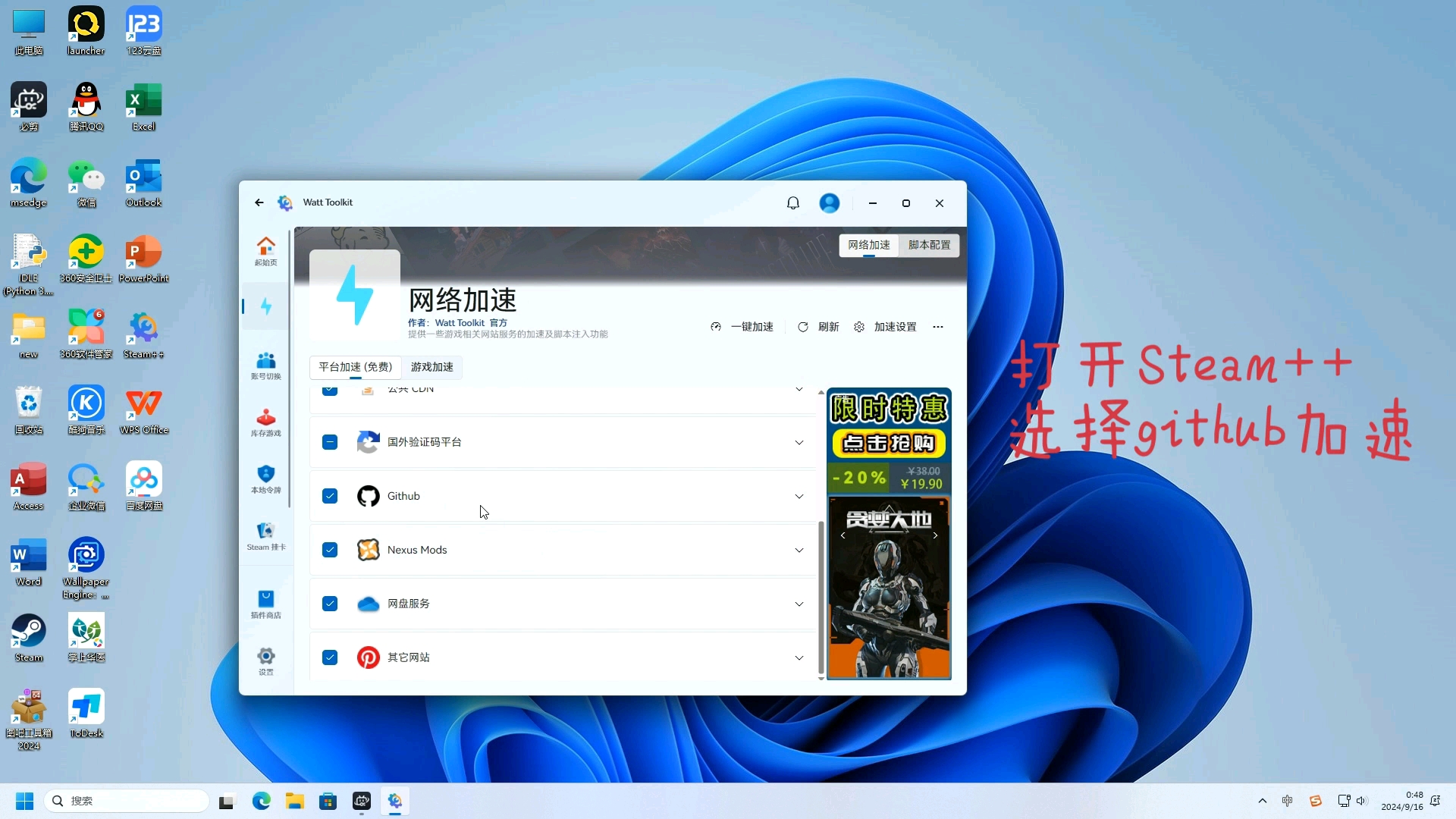Screen dimensions: 1456x819
Task: Go to previous ad image arrow
Action: (x=843, y=535)
